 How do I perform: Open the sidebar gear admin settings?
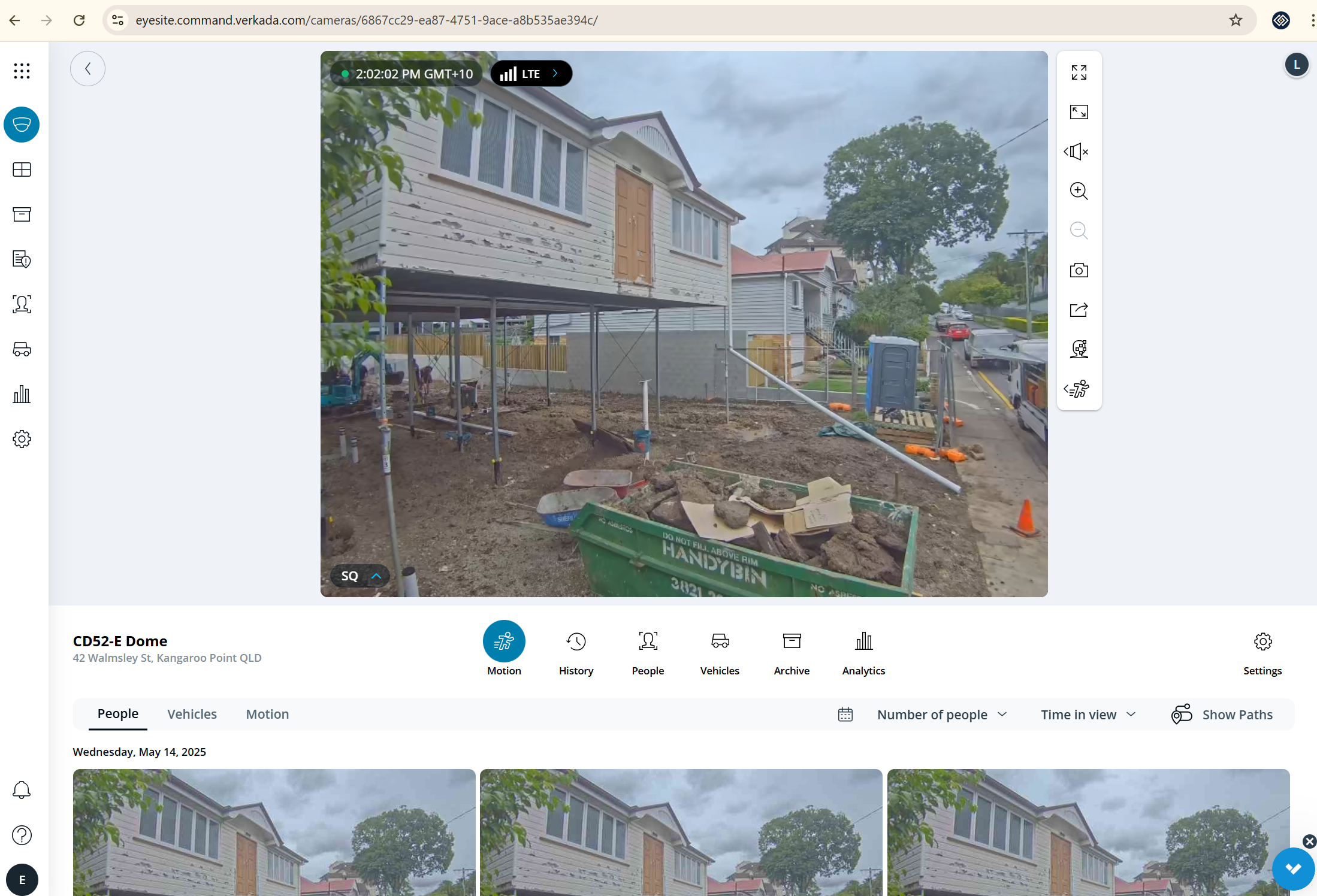[22, 439]
